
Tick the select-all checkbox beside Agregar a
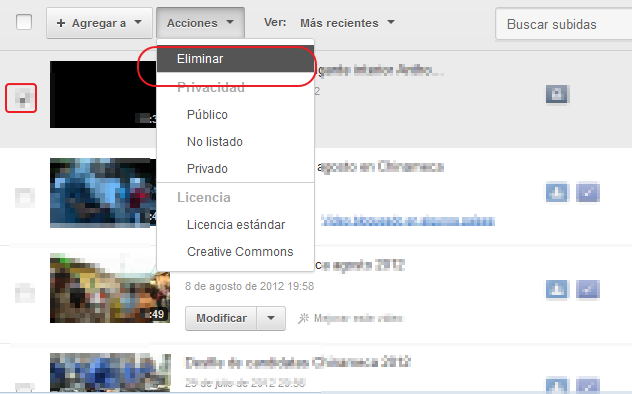[24, 22]
